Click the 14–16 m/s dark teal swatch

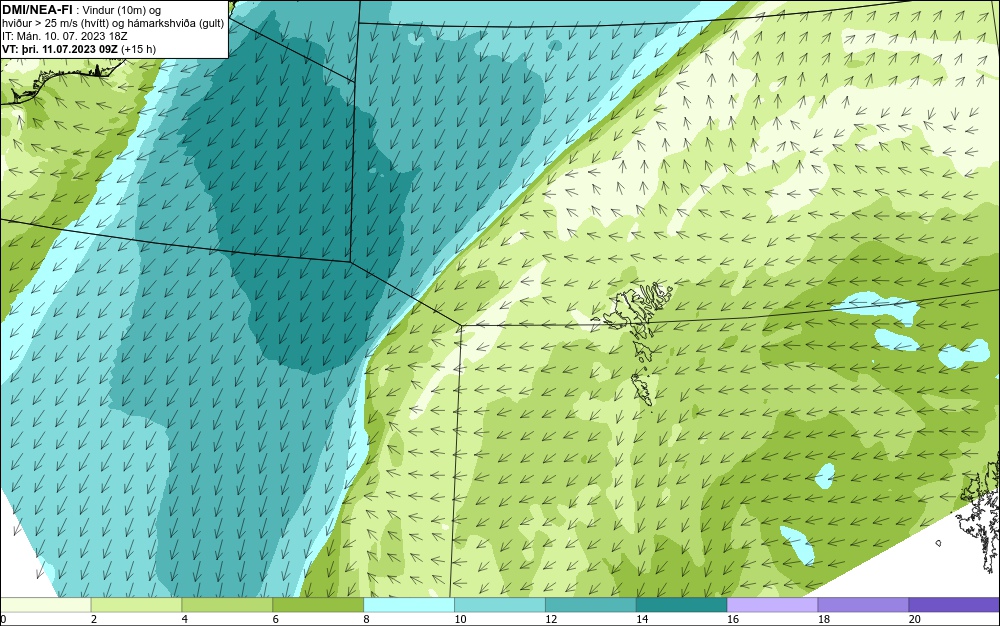tap(681, 605)
